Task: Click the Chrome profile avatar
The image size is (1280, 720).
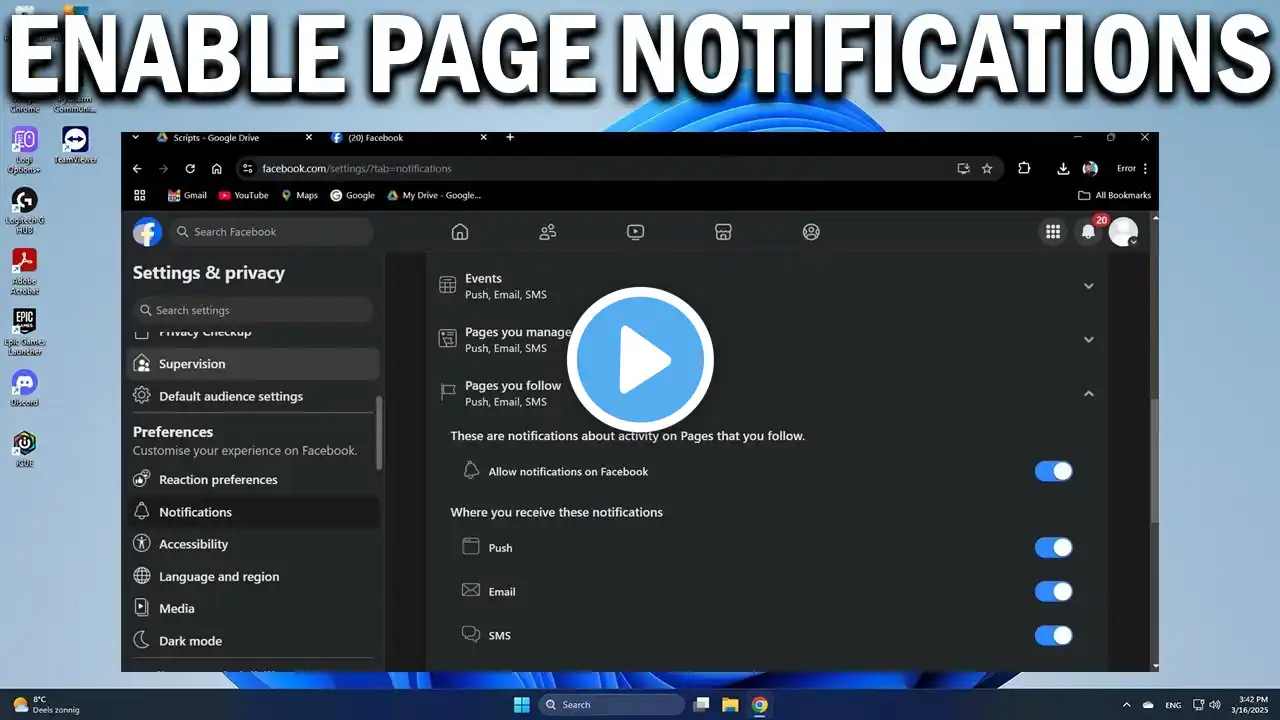Action: click(x=1090, y=169)
